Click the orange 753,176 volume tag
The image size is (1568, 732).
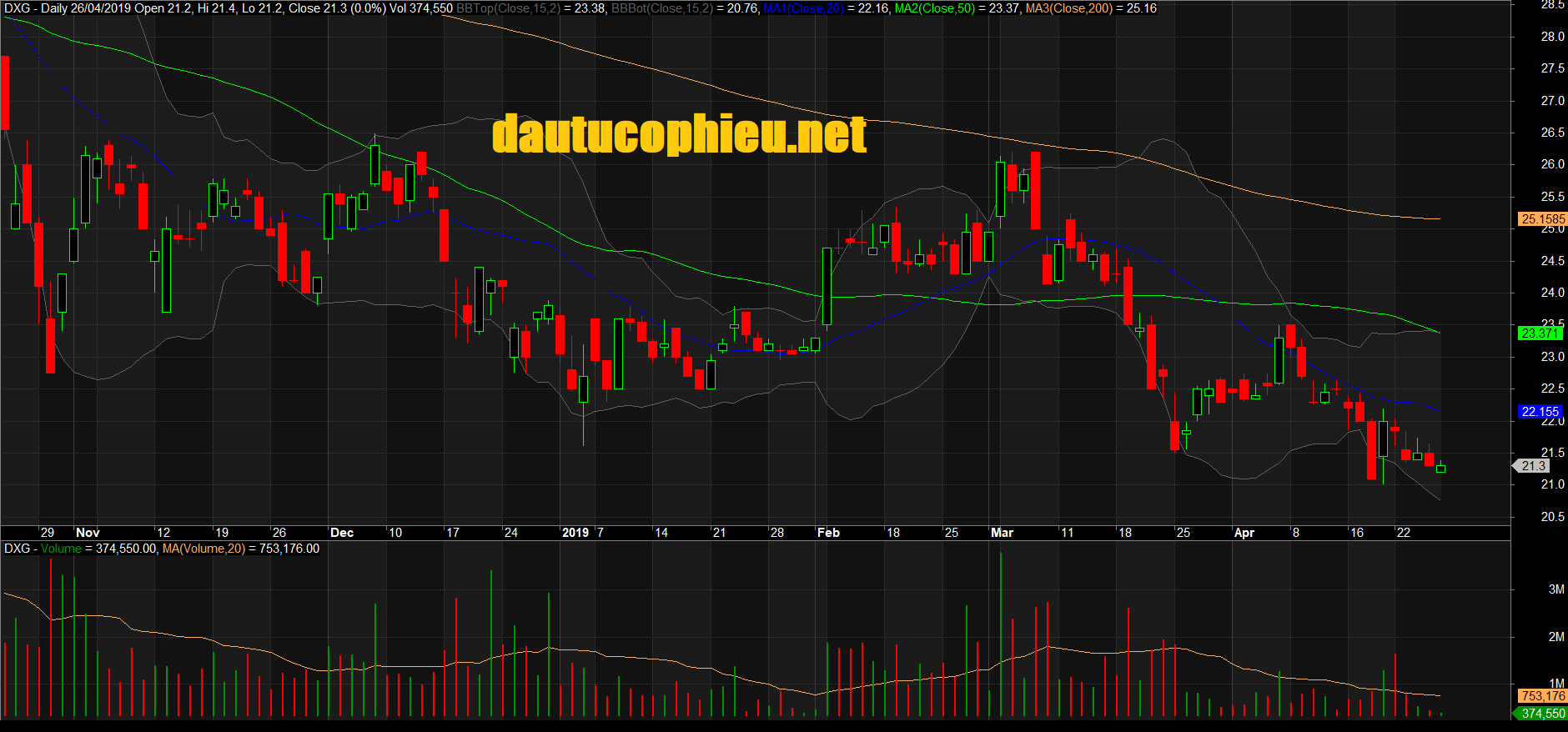pyautogui.click(x=1542, y=695)
